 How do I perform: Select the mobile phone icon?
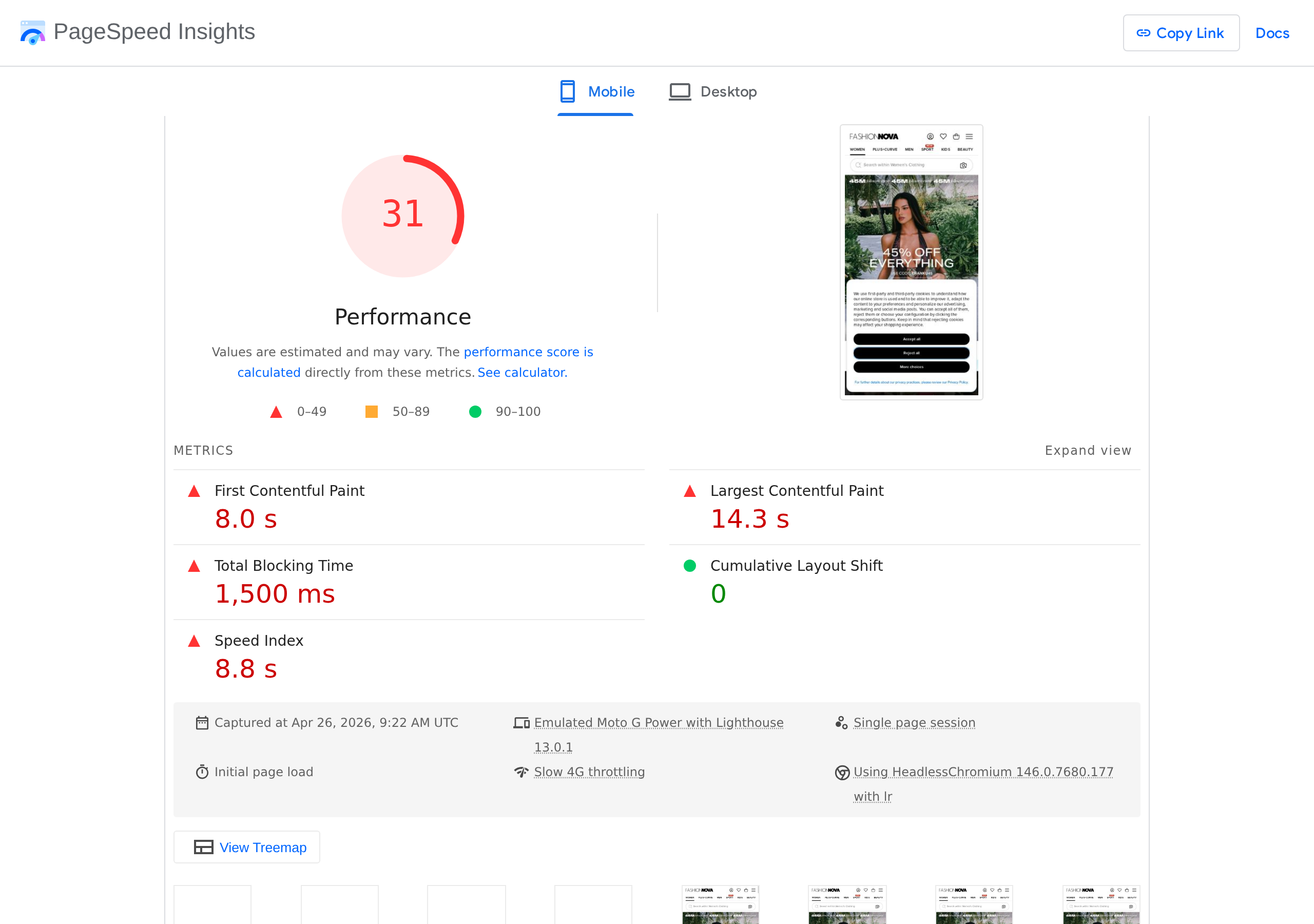point(568,91)
